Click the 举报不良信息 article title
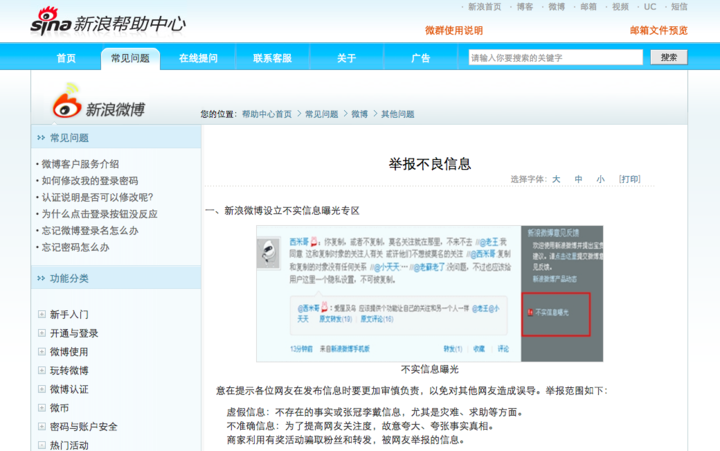Screen dimensions: 720x451 click(x=430, y=164)
